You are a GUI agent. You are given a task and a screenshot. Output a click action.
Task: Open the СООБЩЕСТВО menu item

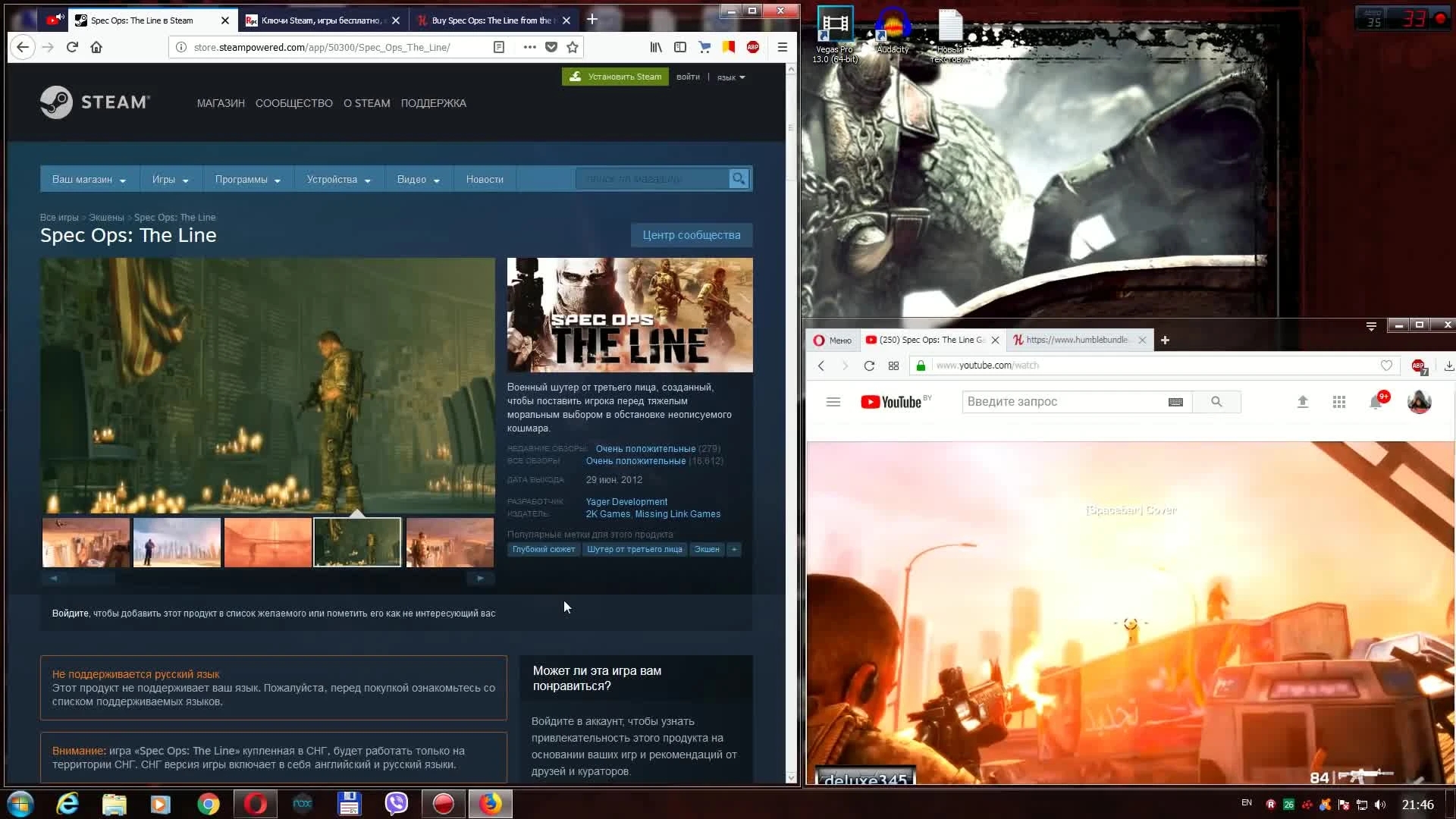(x=293, y=103)
